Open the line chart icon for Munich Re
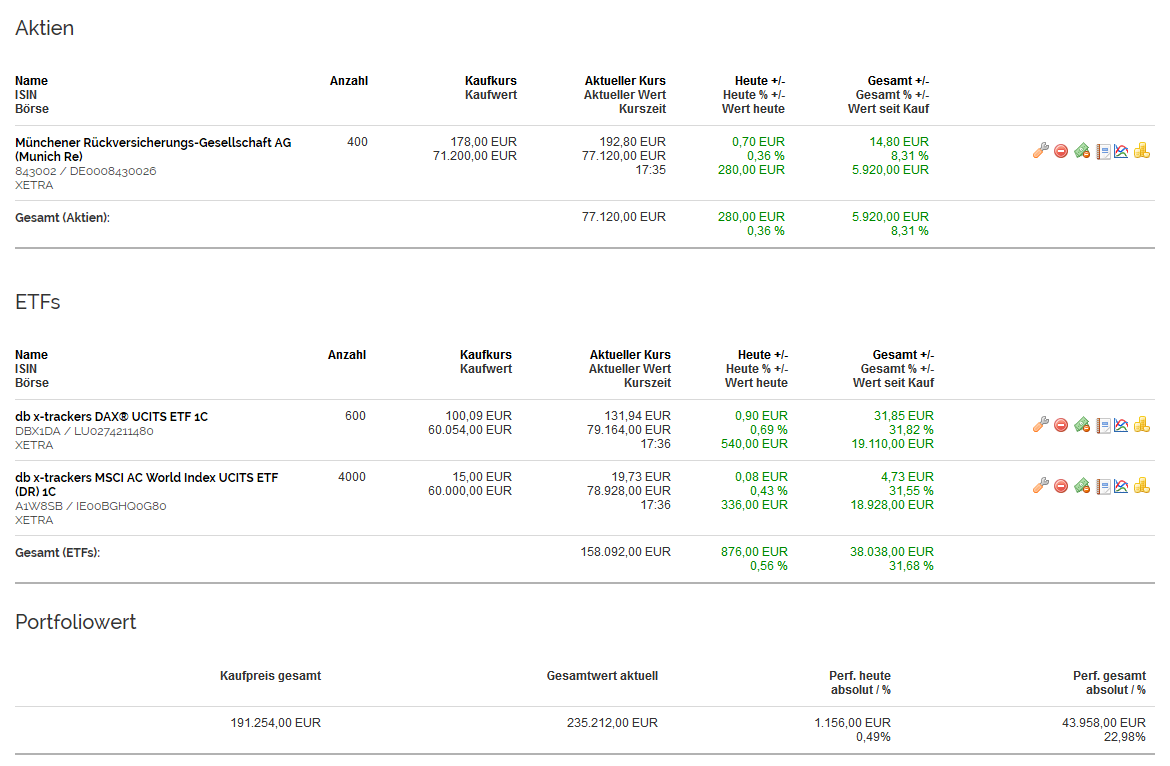1170x766 pixels. (1121, 151)
